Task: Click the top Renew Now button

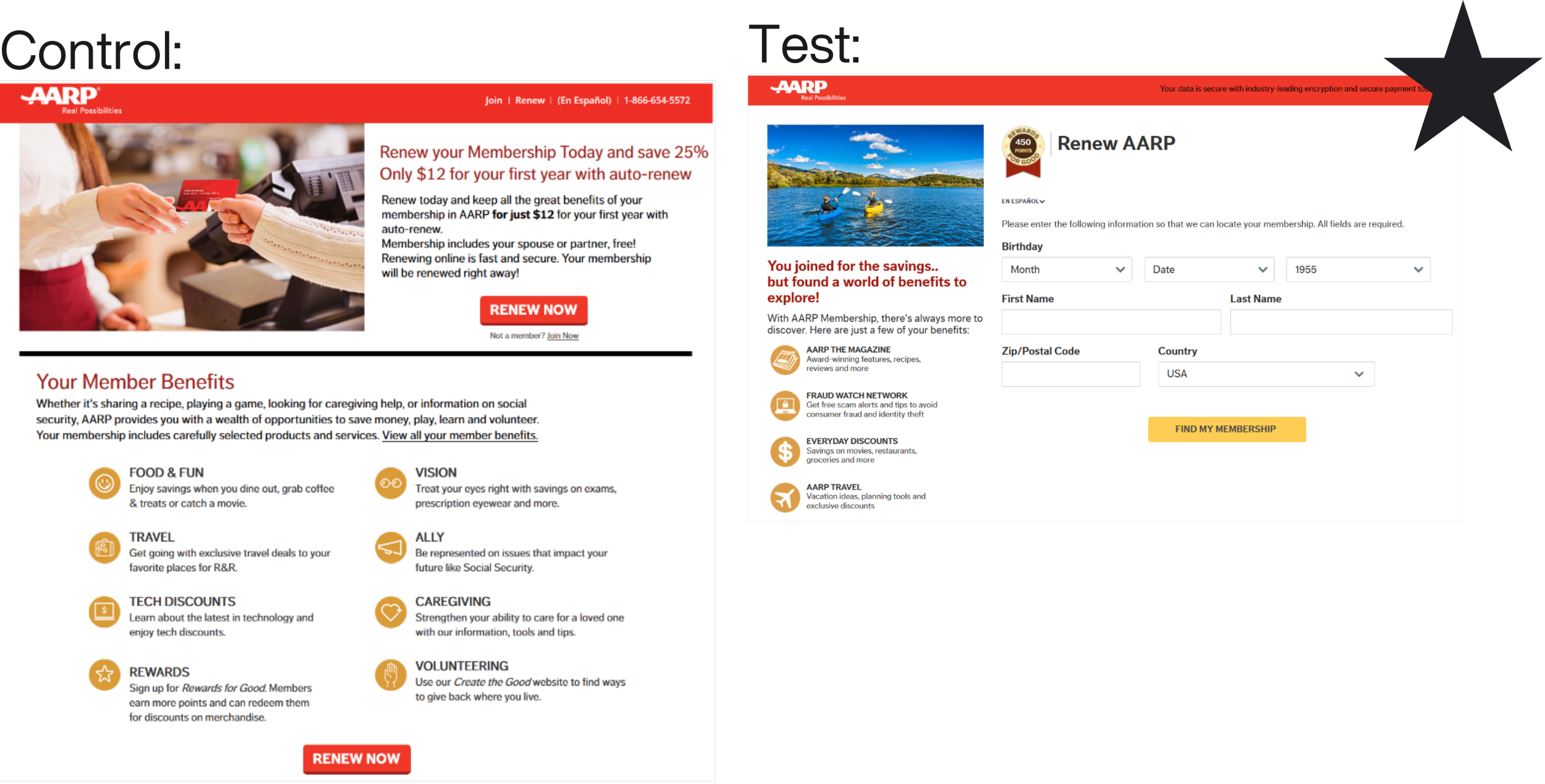Action: tap(533, 310)
